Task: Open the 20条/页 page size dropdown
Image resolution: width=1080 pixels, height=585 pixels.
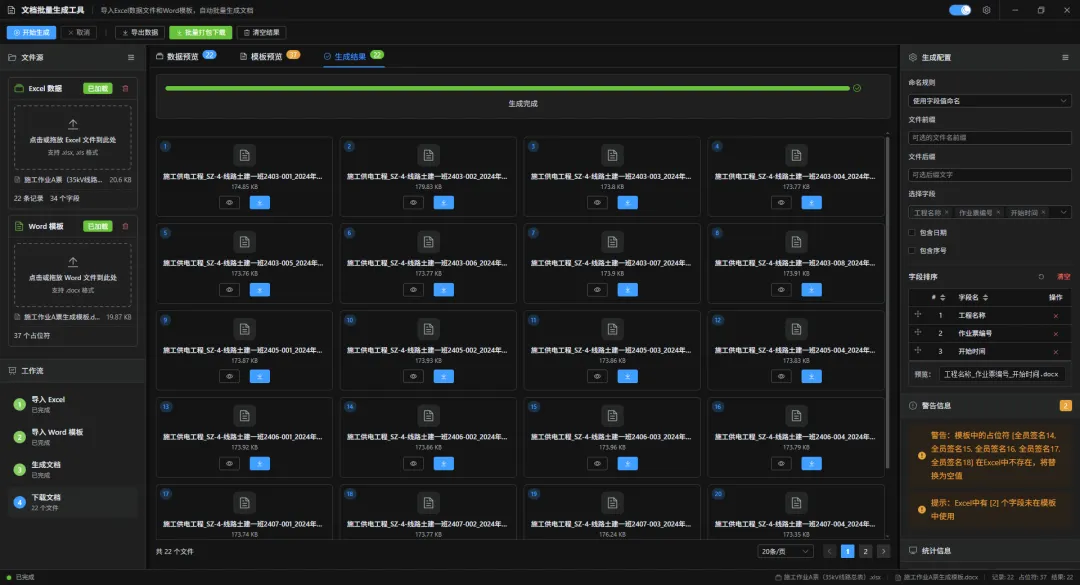Action: (785, 551)
